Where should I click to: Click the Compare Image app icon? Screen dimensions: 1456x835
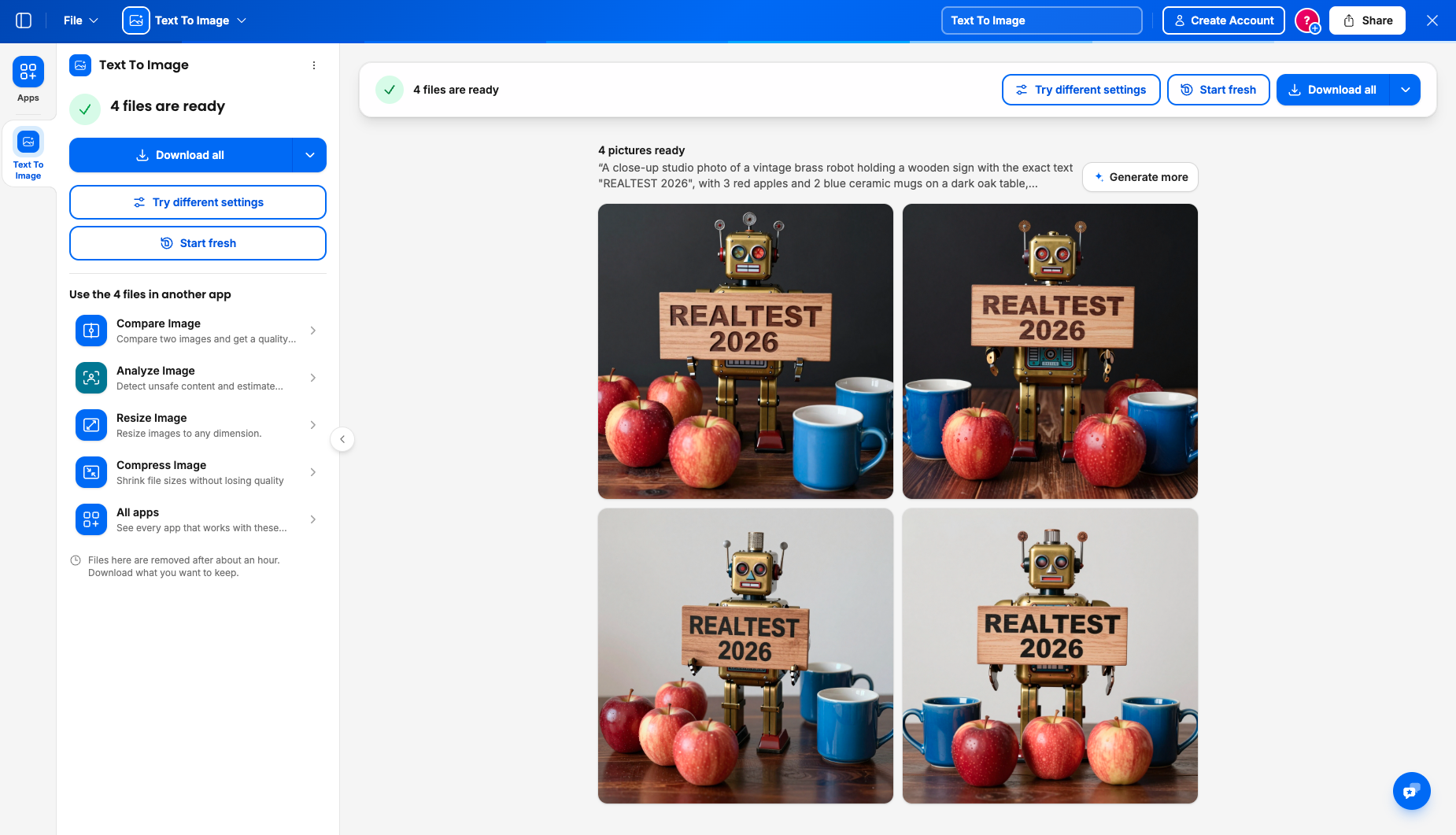pos(91,331)
